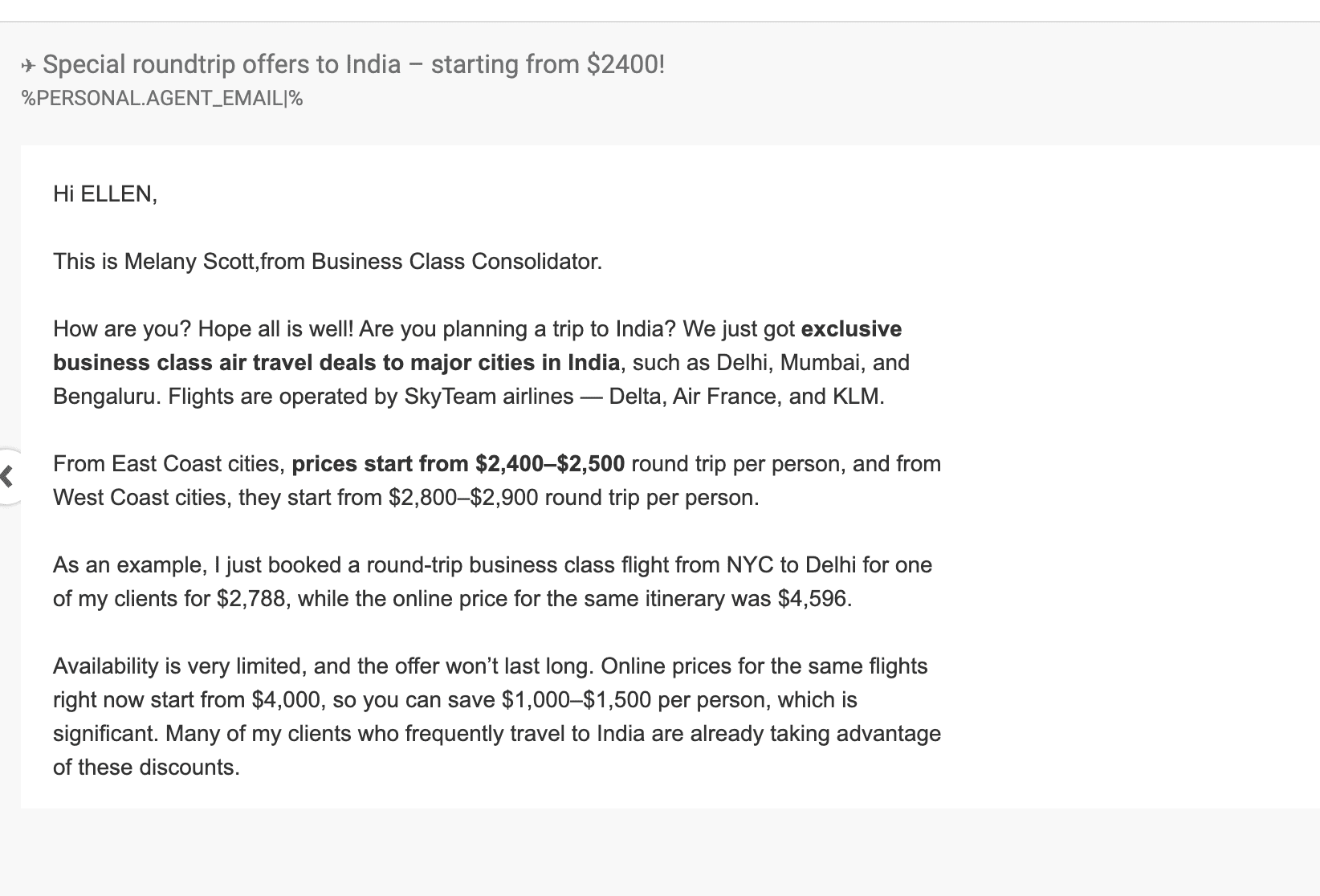1320x896 pixels.
Task: Click the %PERSONAL.AGENT_EMAIL|% placeholder text
Action: click(162, 99)
